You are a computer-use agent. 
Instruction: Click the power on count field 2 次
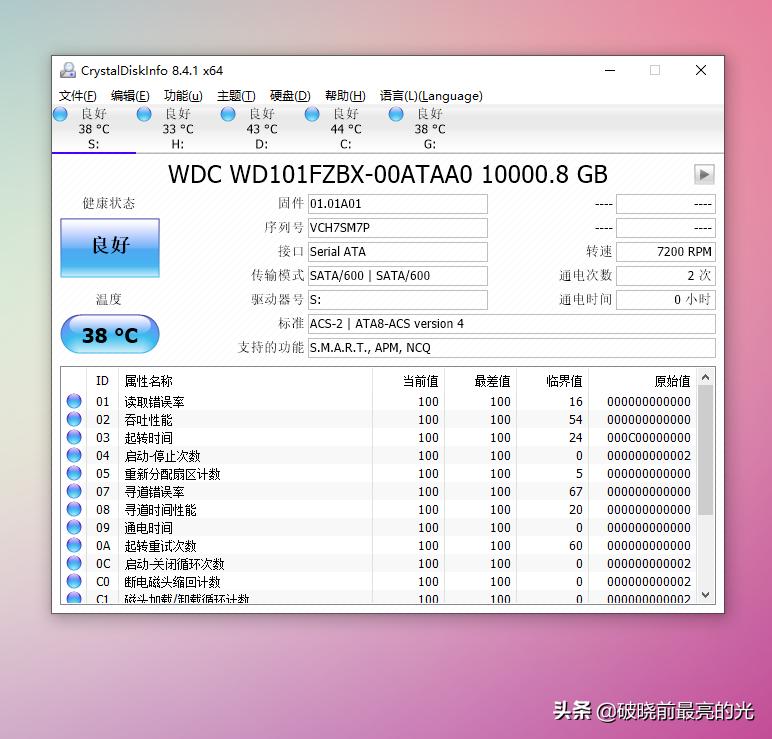(666, 276)
